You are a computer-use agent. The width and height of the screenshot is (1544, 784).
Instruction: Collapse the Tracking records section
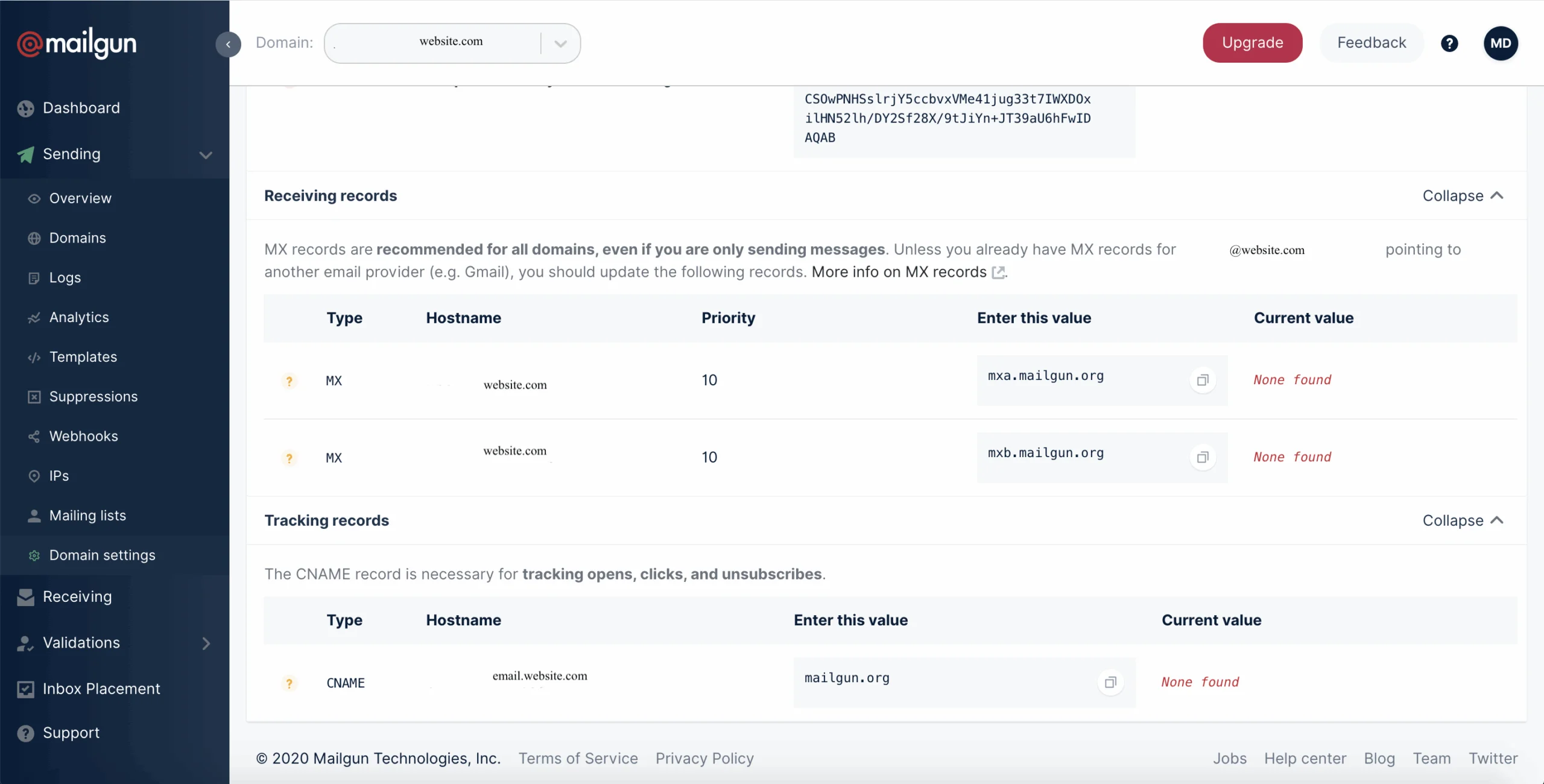click(x=1463, y=520)
